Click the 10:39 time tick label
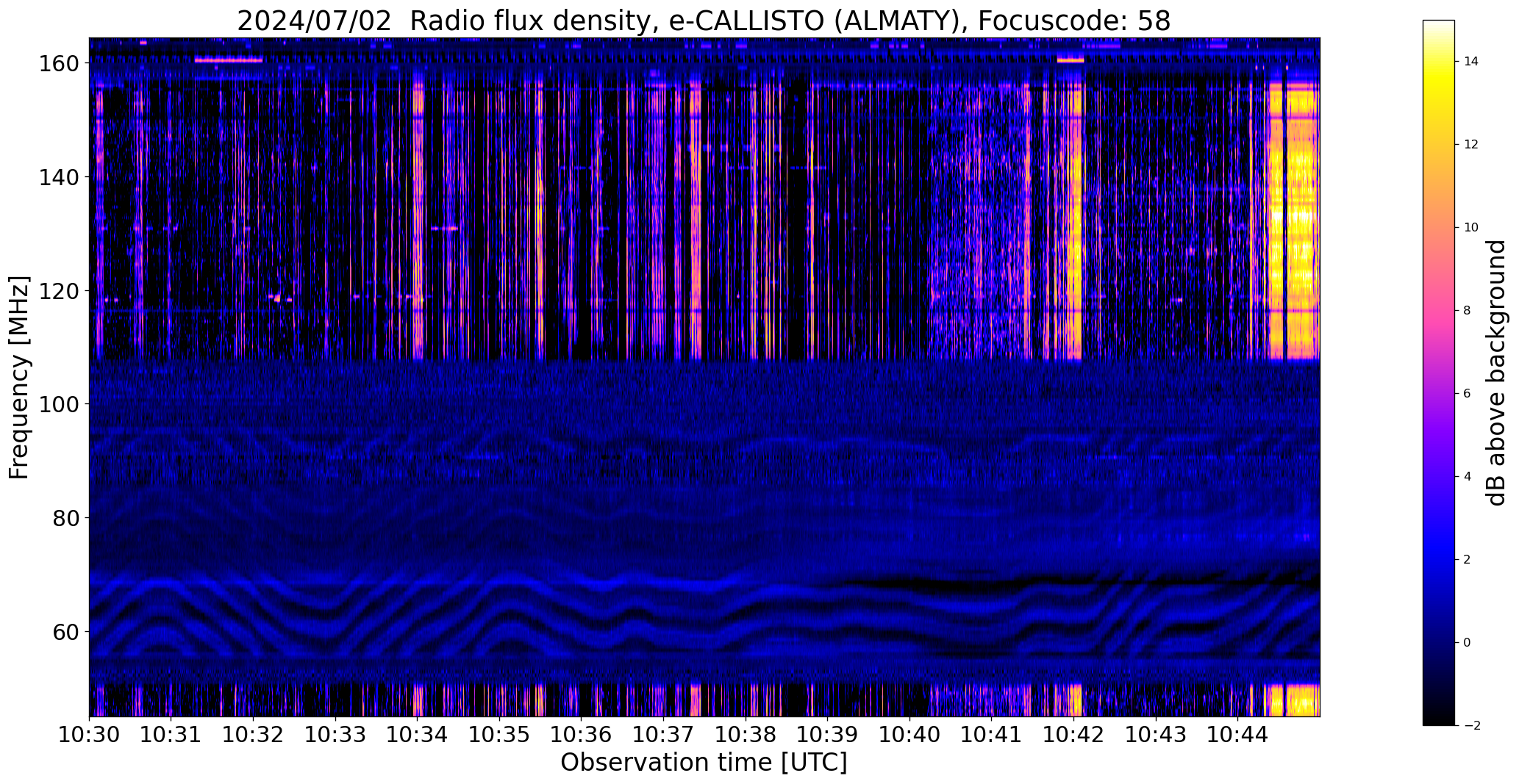The image size is (1519, 784). (828, 734)
